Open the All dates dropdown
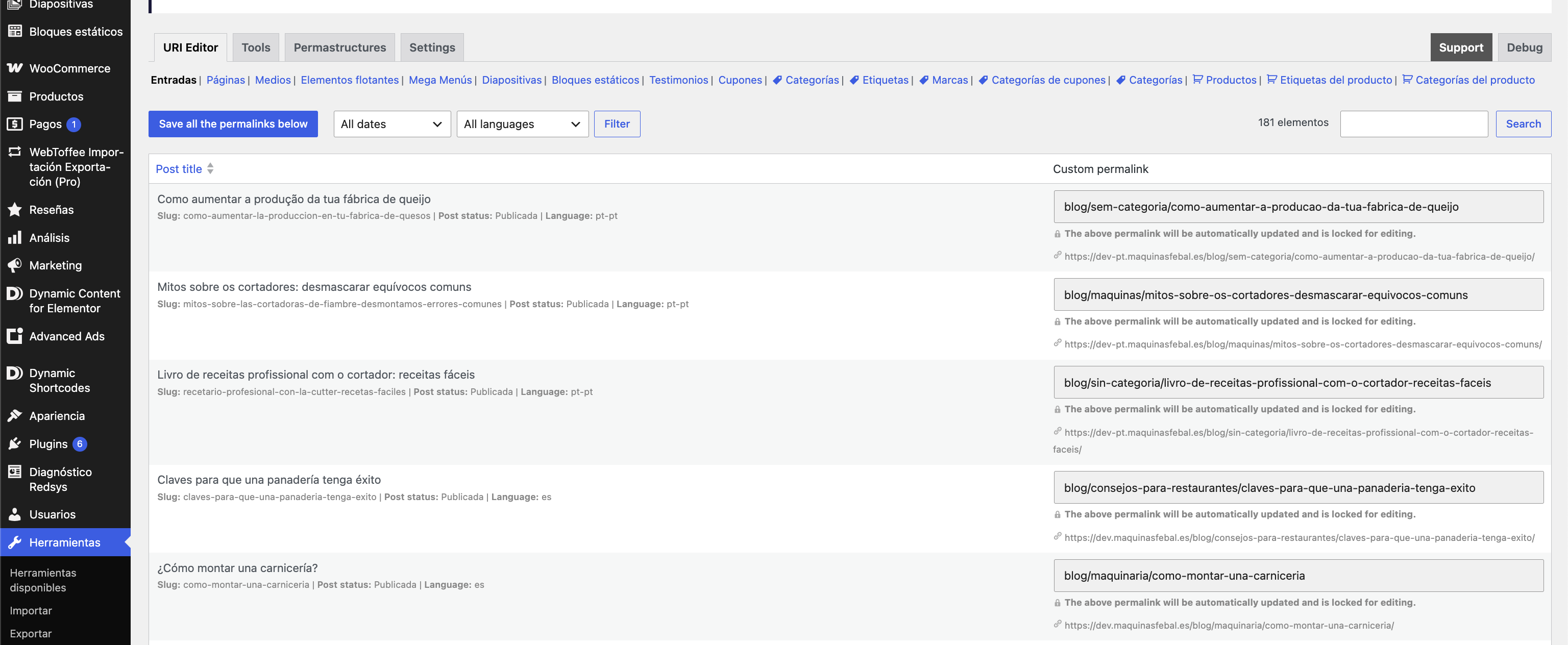This screenshot has height=645, width=1568. [x=391, y=124]
